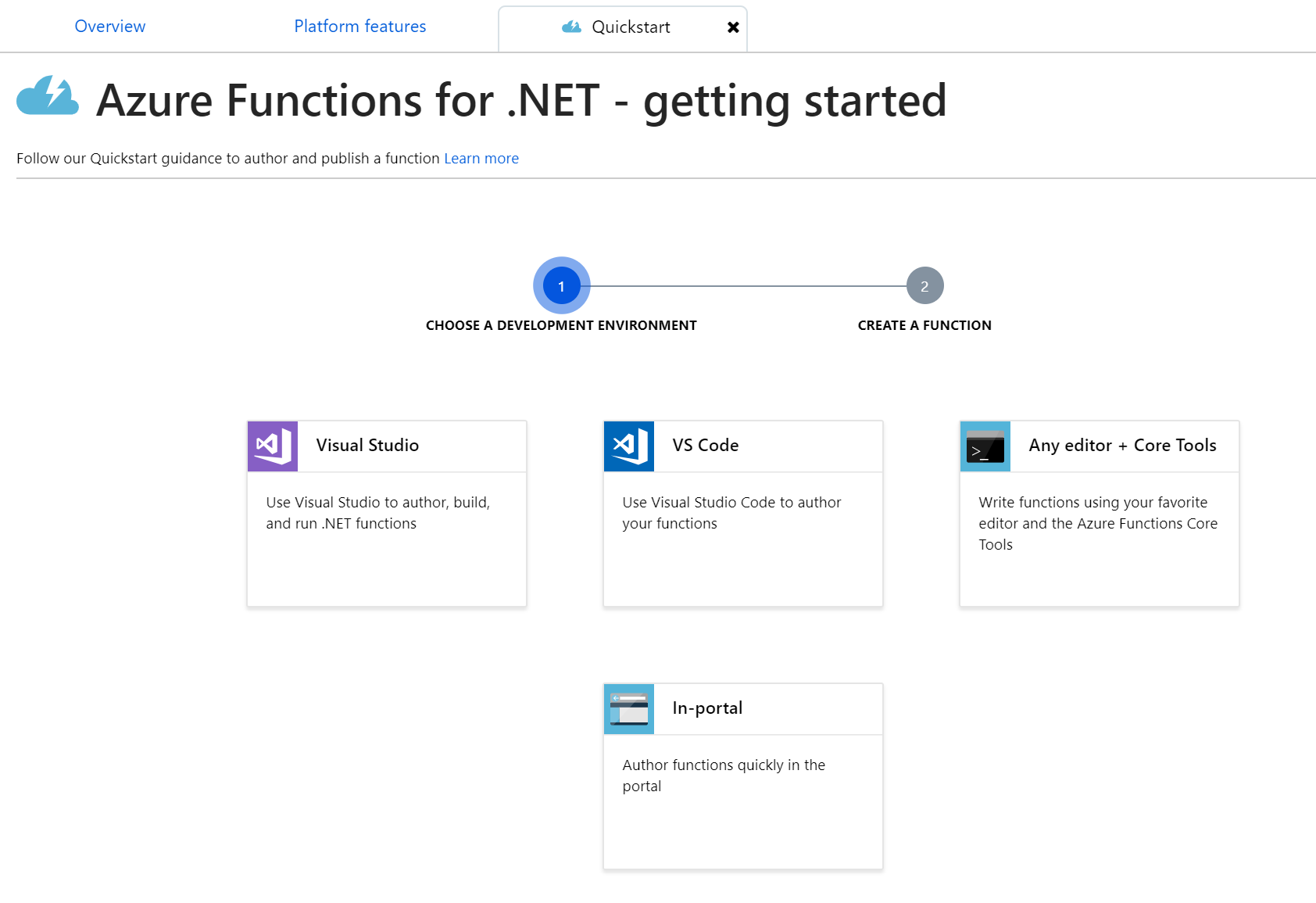Select the Quickstart tab label
The width and height of the screenshot is (1316, 903).
tap(631, 27)
